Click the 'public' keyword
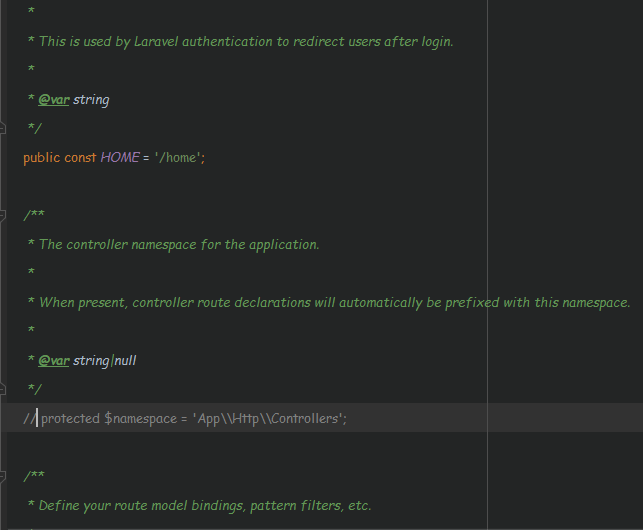Screen dimensions: 643x530 click(42, 158)
